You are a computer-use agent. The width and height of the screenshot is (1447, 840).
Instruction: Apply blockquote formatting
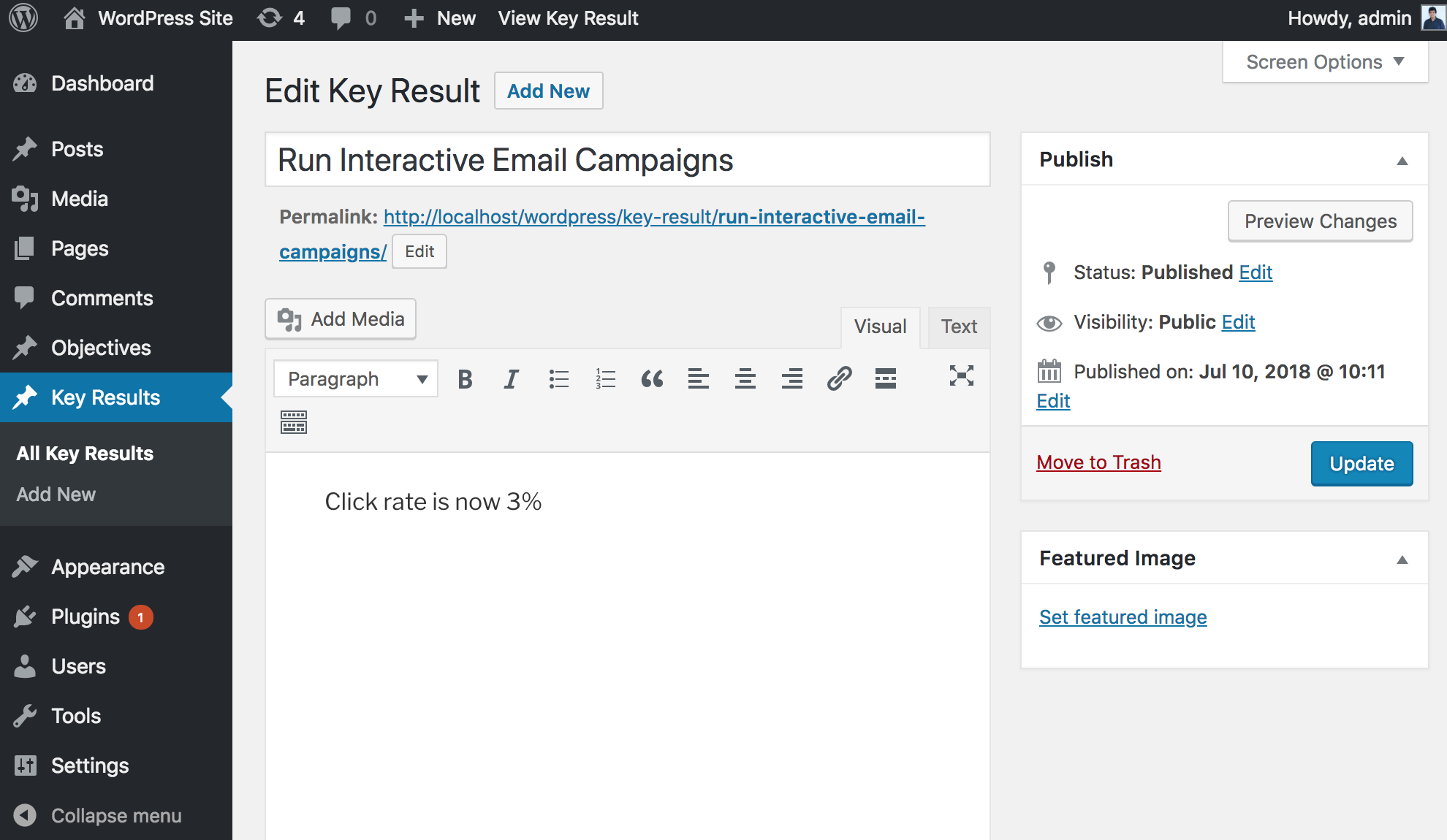point(651,378)
